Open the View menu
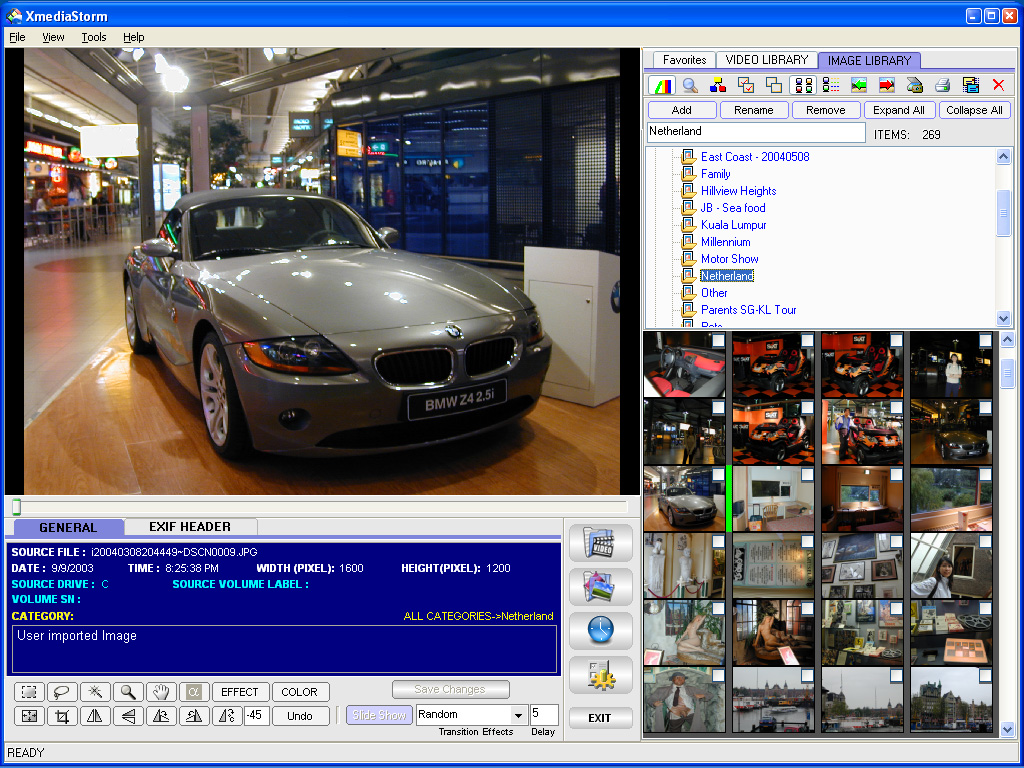The height and width of the screenshot is (768, 1024). click(x=54, y=37)
